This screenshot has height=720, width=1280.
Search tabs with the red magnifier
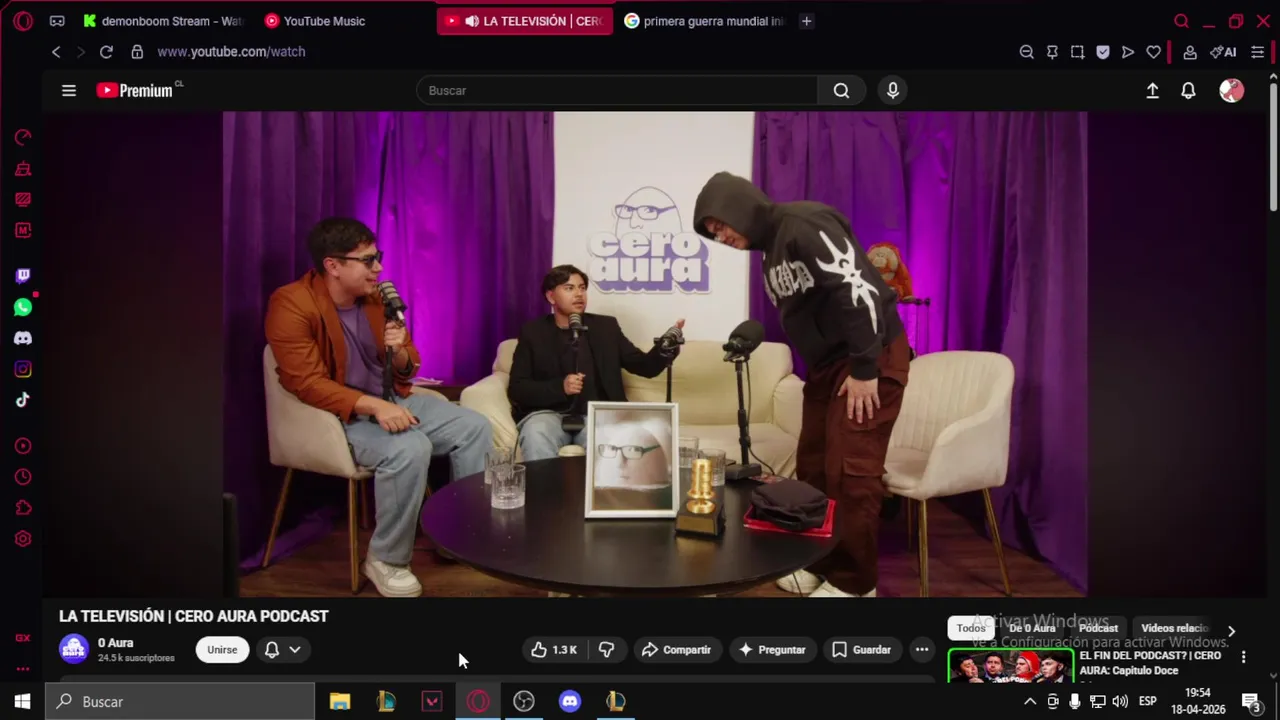(1181, 21)
